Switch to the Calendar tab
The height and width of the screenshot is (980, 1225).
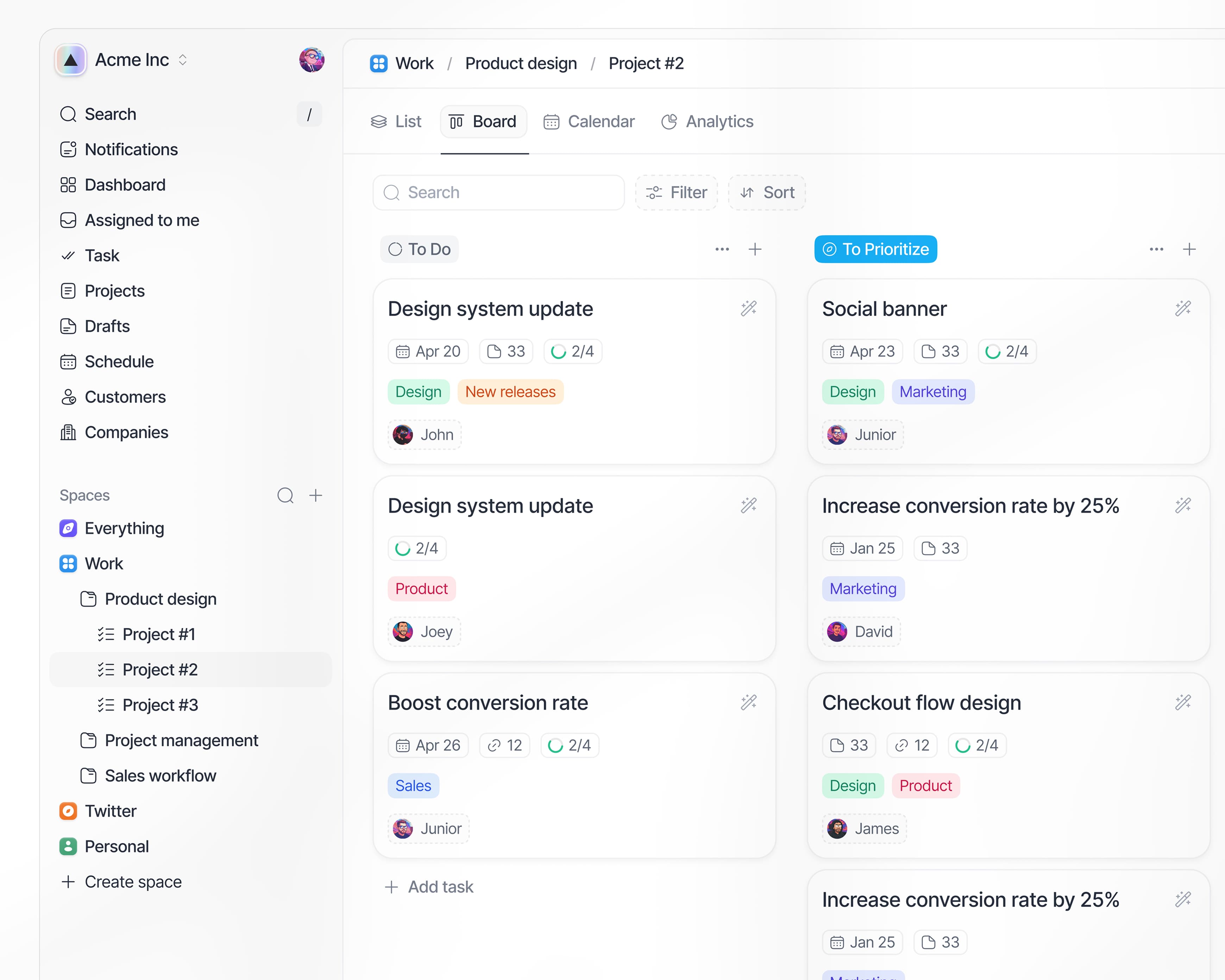tap(589, 121)
